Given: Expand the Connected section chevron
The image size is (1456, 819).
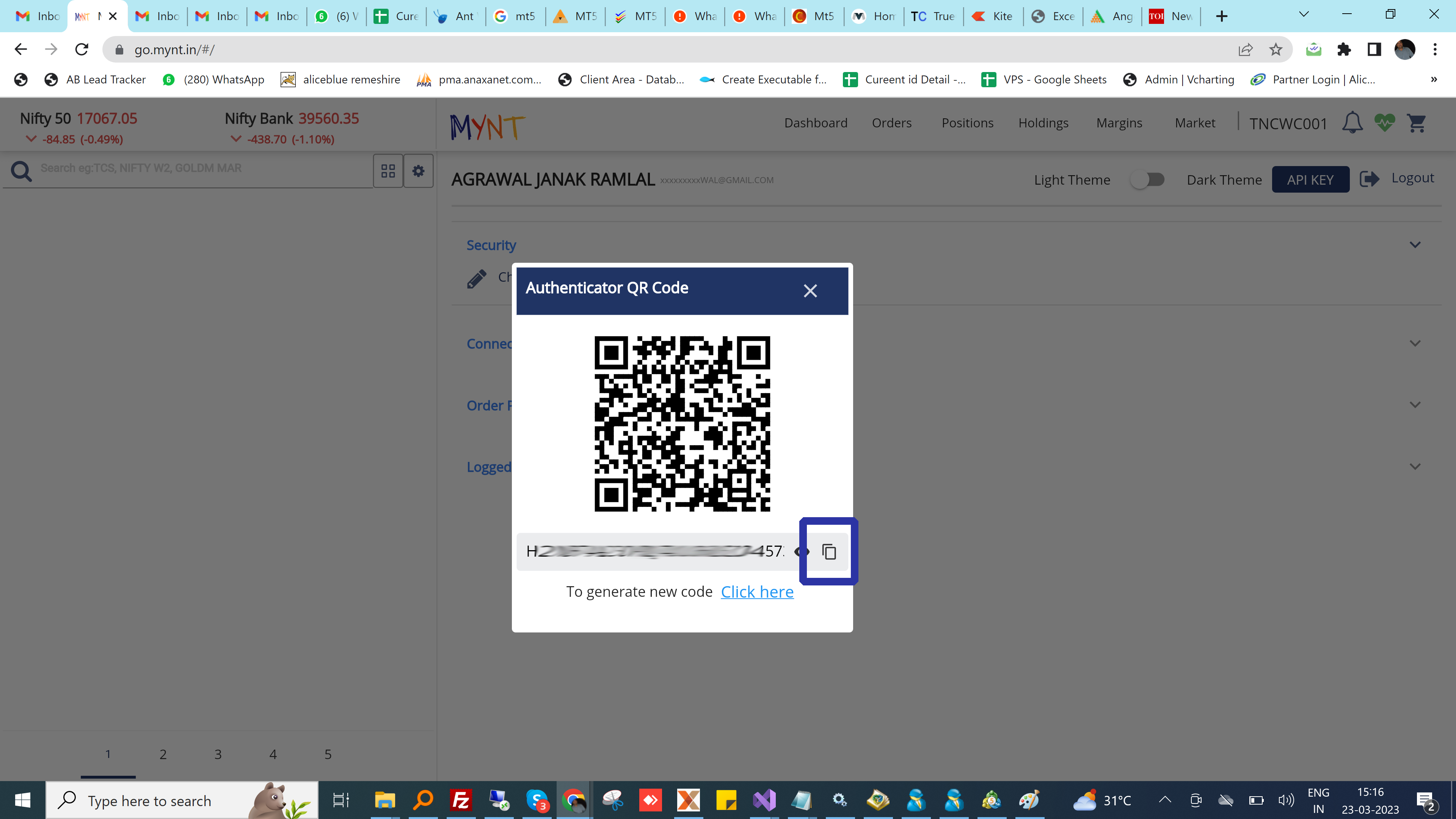Looking at the screenshot, I should click(1415, 343).
